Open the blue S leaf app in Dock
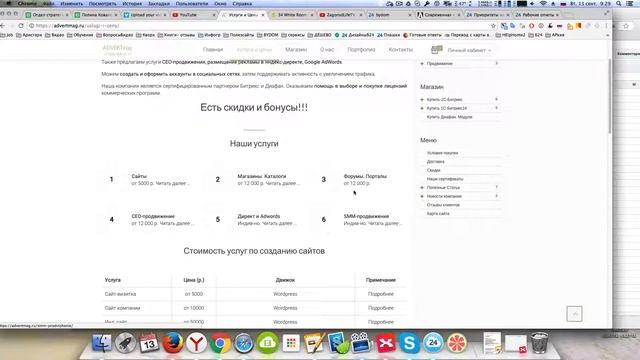Image resolution: width=640 pixels, height=360 pixels. 338,343
